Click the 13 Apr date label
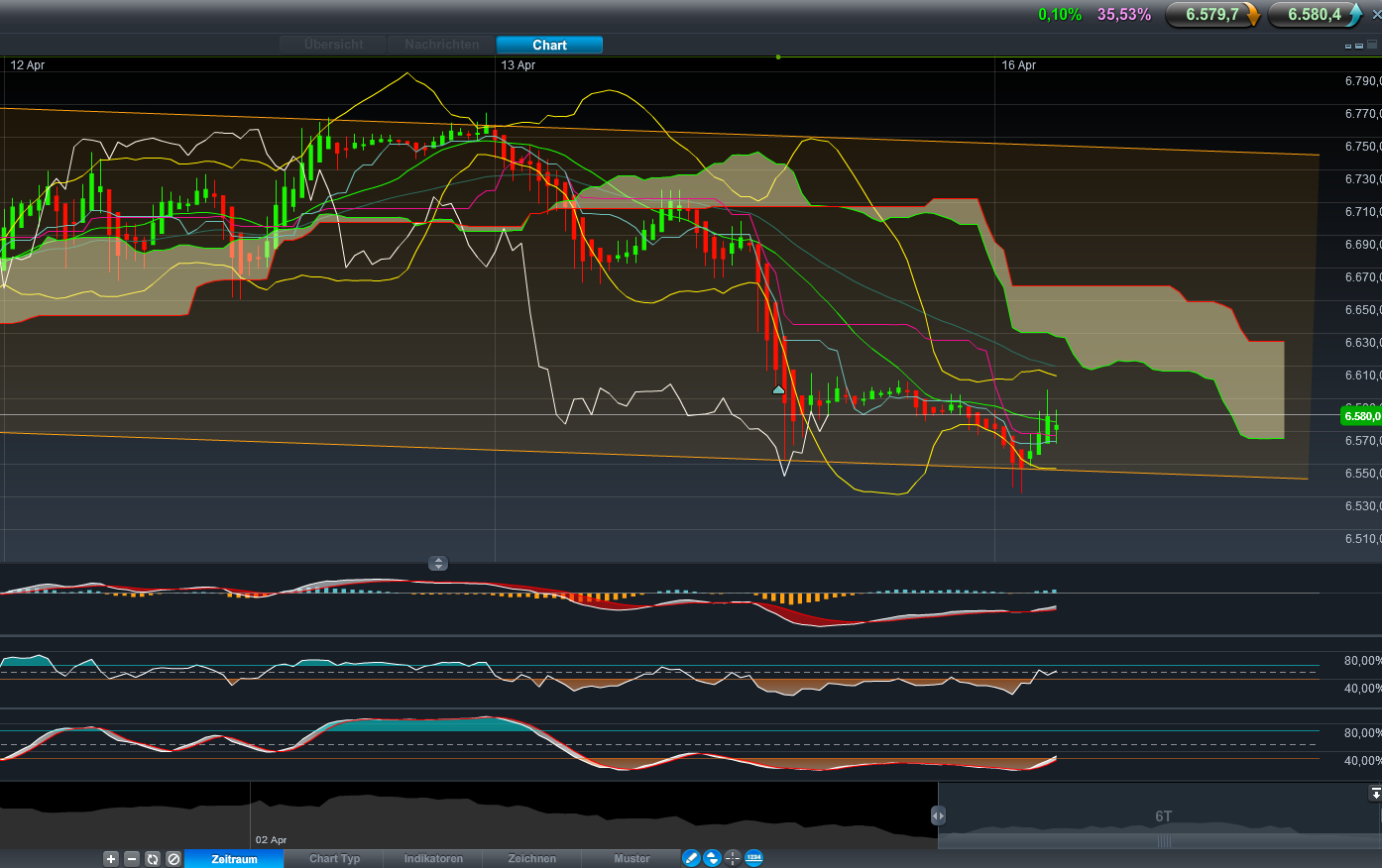1382x868 pixels. pyautogui.click(x=518, y=65)
